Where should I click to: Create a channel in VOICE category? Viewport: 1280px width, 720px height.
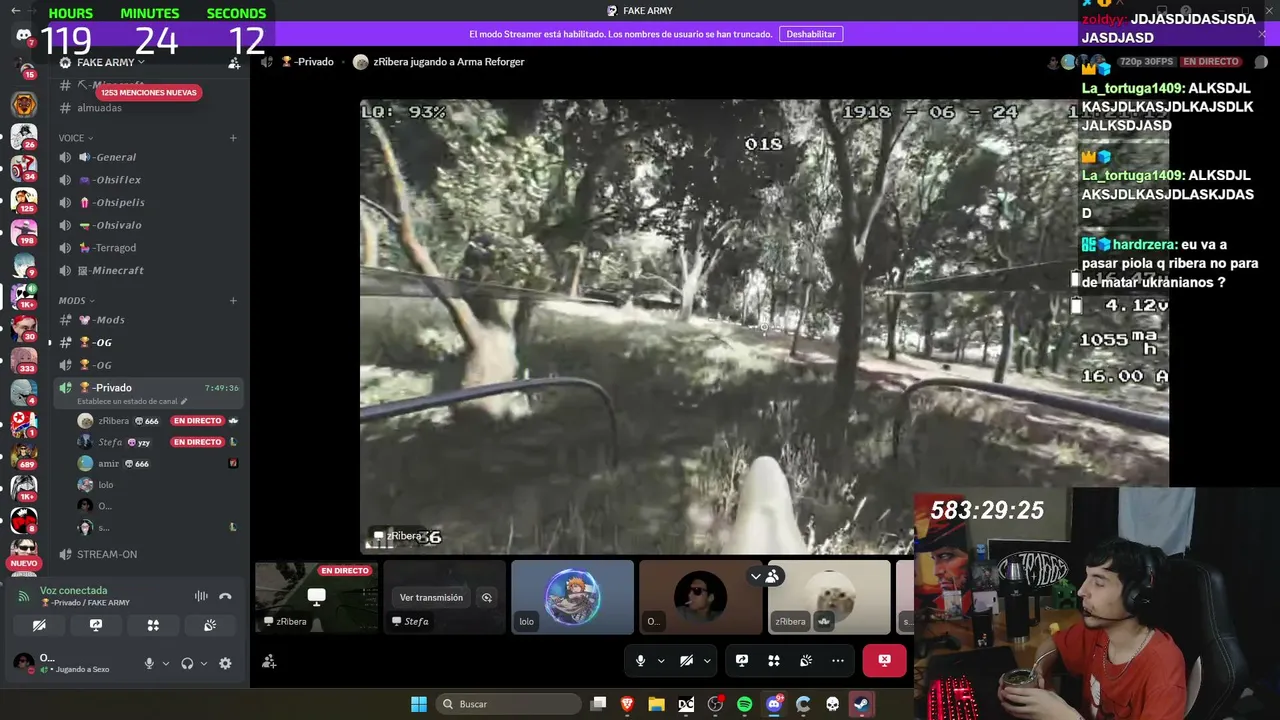click(x=233, y=138)
